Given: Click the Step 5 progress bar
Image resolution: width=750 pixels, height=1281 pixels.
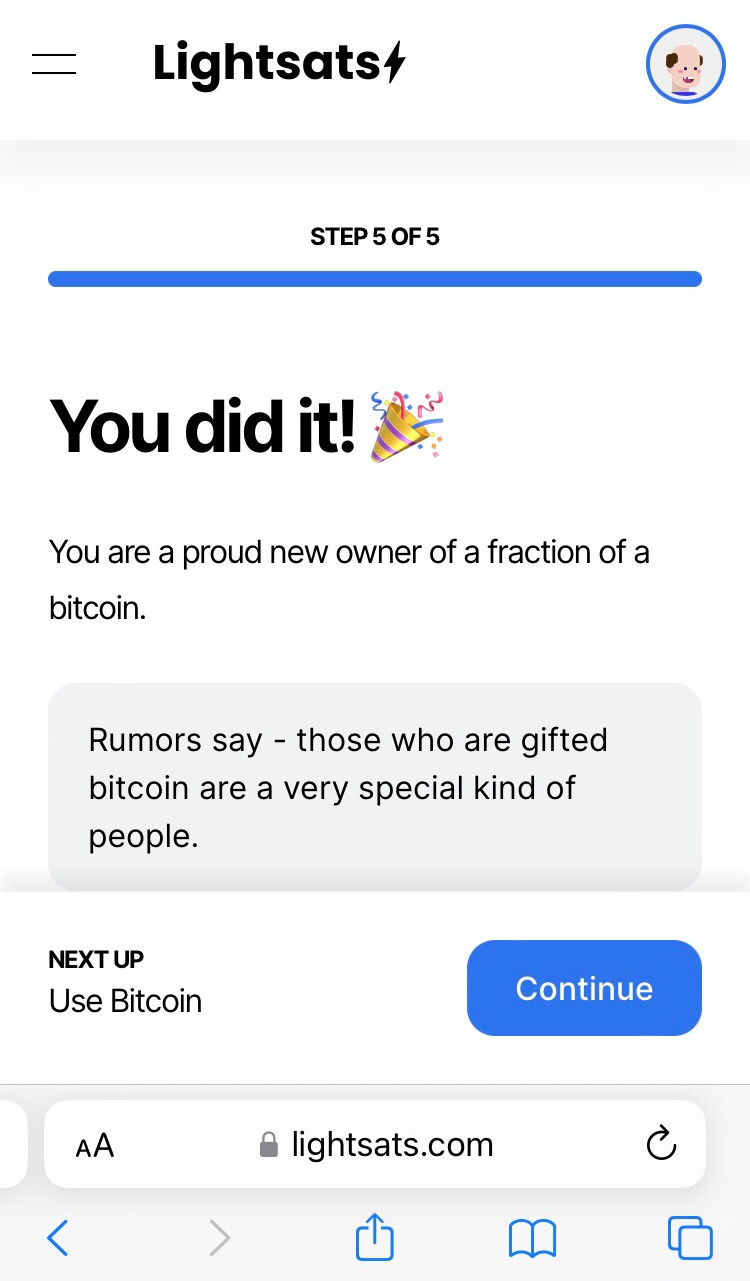Looking at the screenshot, I should pos(375,279).
